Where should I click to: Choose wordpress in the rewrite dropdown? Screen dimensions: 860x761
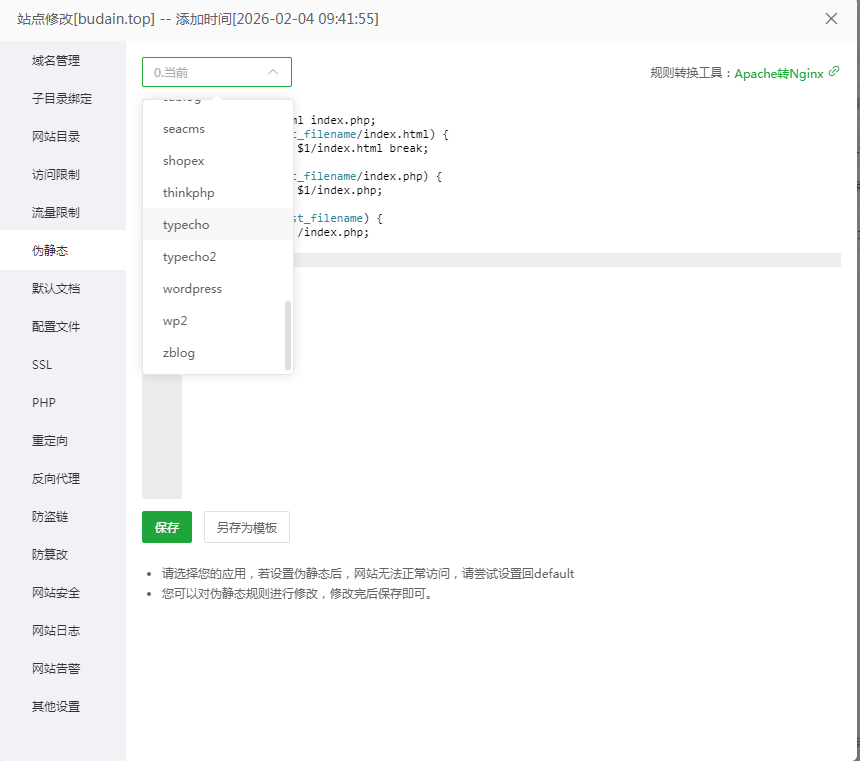192,289
